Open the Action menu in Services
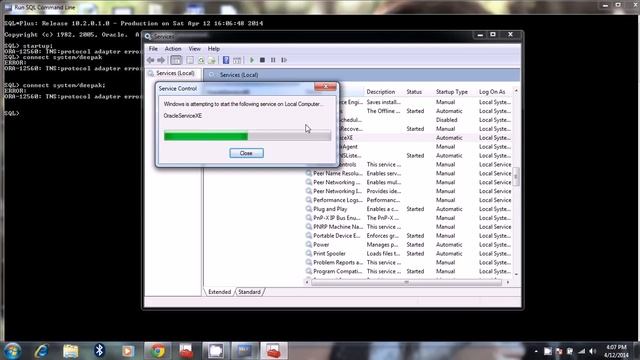This screenshot has height=360, width=640. click(x=173, y=49)
